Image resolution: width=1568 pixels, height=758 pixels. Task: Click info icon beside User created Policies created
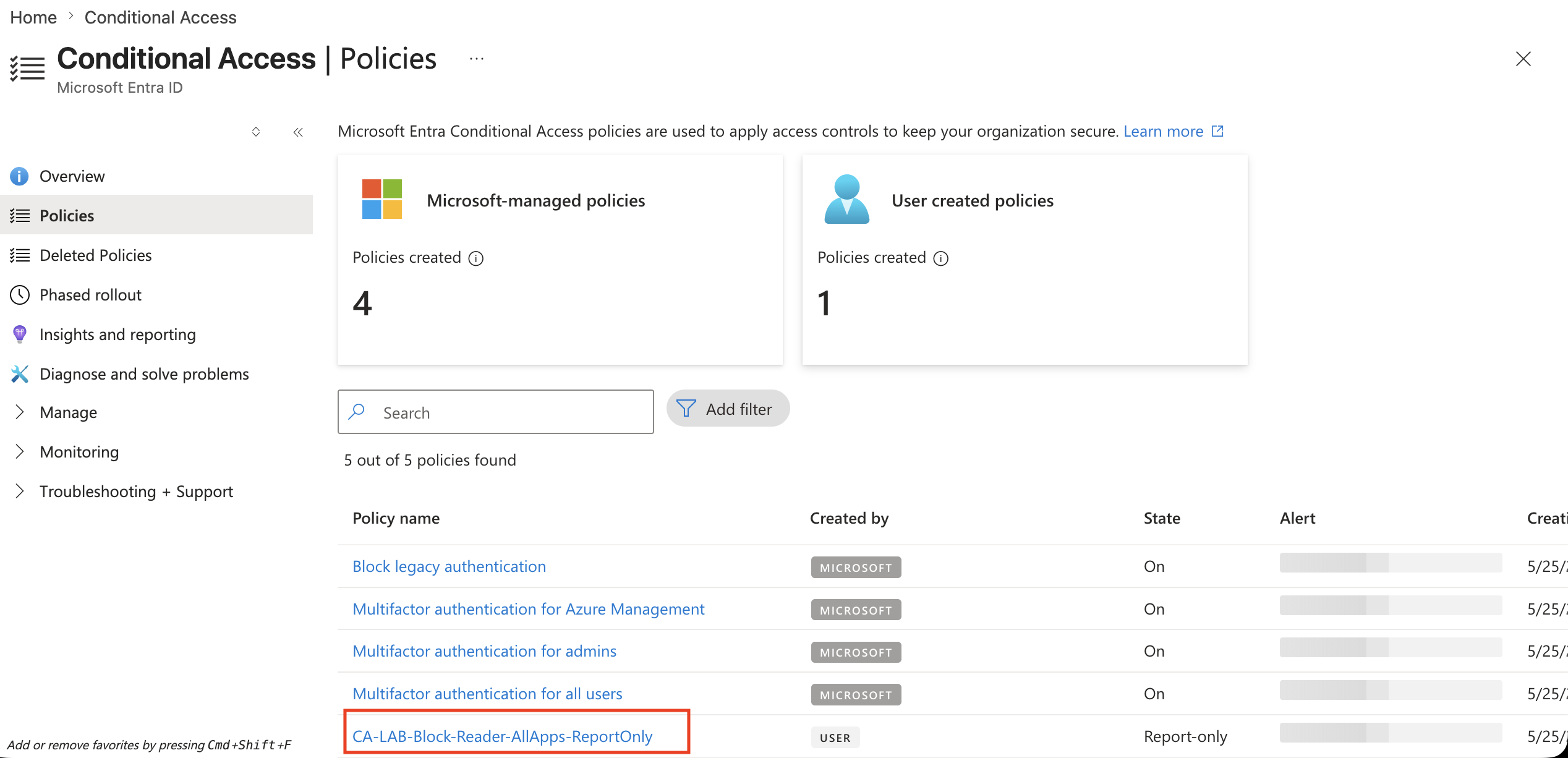(x=941, y=258)
